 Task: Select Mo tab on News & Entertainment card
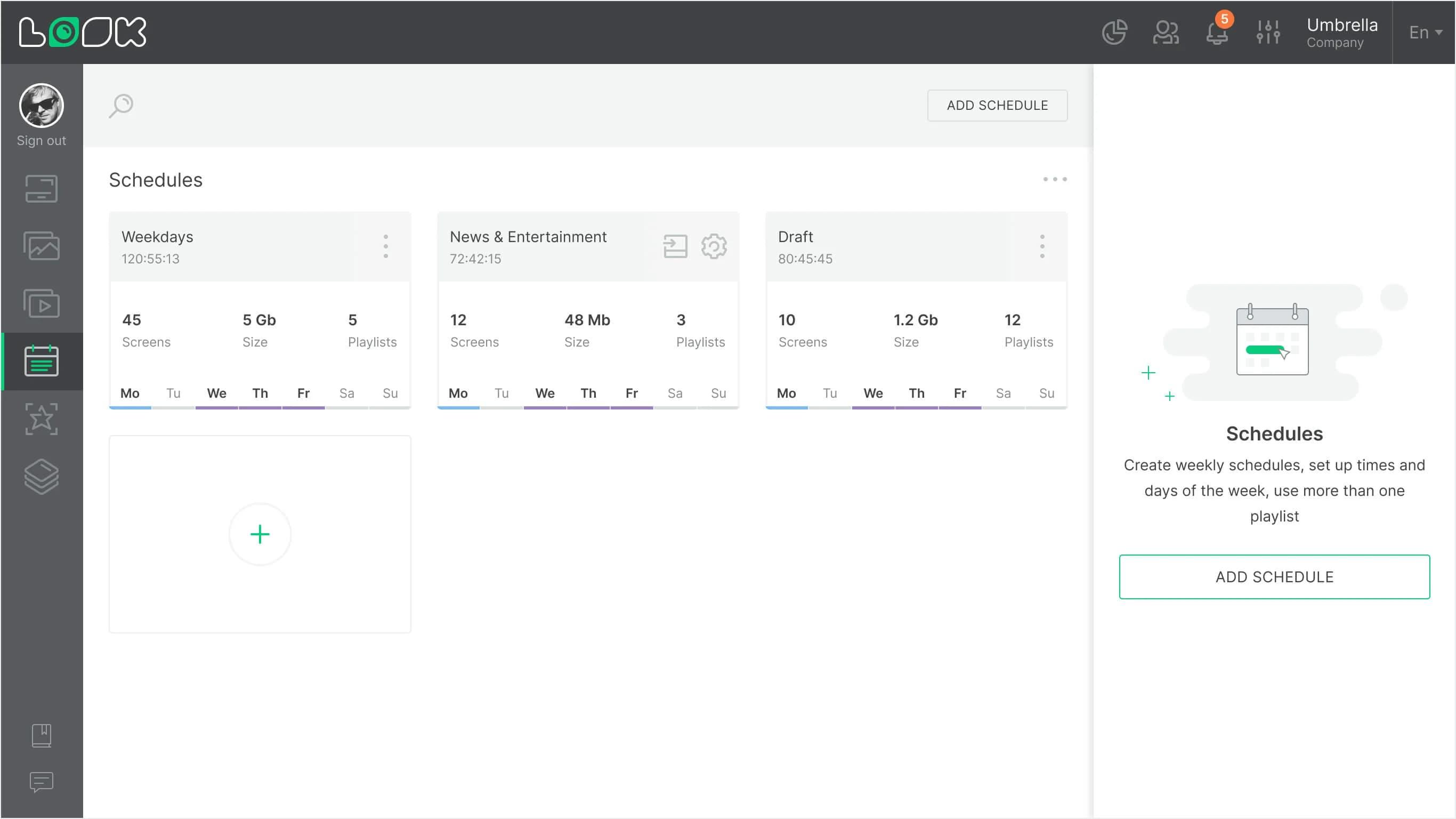pyautogui.click(x=458, y=394)
